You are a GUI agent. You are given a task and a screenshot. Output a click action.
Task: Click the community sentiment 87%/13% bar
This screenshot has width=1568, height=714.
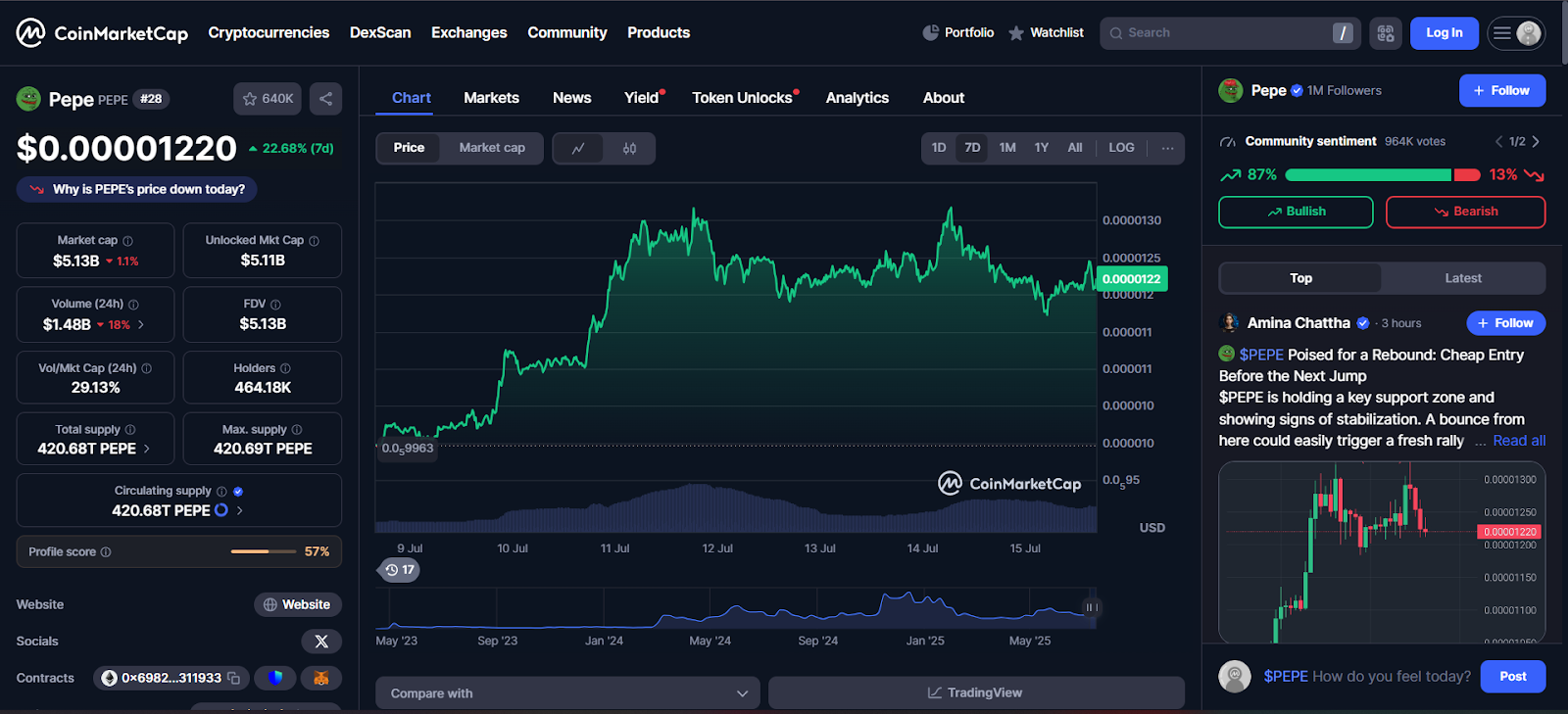pos(1383,175)
